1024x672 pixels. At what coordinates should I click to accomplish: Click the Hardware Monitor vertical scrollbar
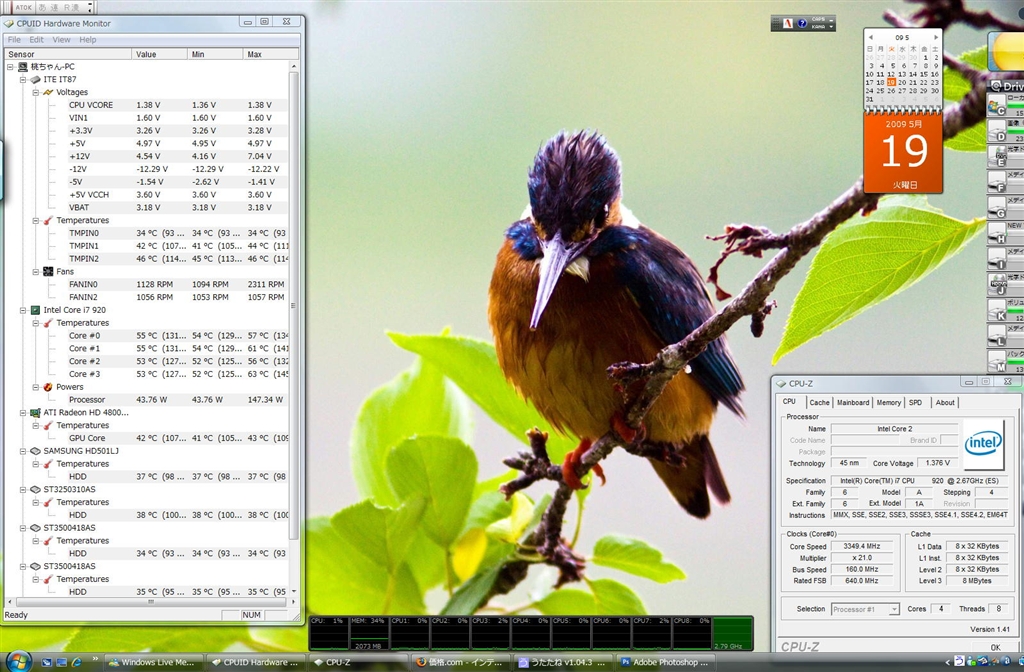click(x=293, y=306)
